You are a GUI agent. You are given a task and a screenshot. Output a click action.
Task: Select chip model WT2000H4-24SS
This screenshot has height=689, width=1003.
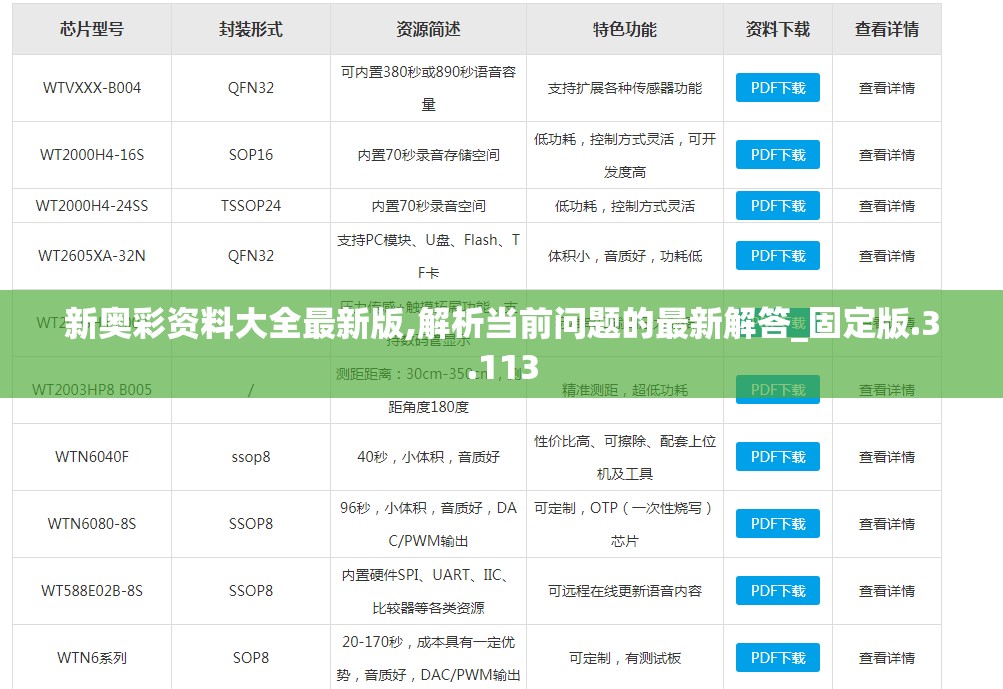91,206
